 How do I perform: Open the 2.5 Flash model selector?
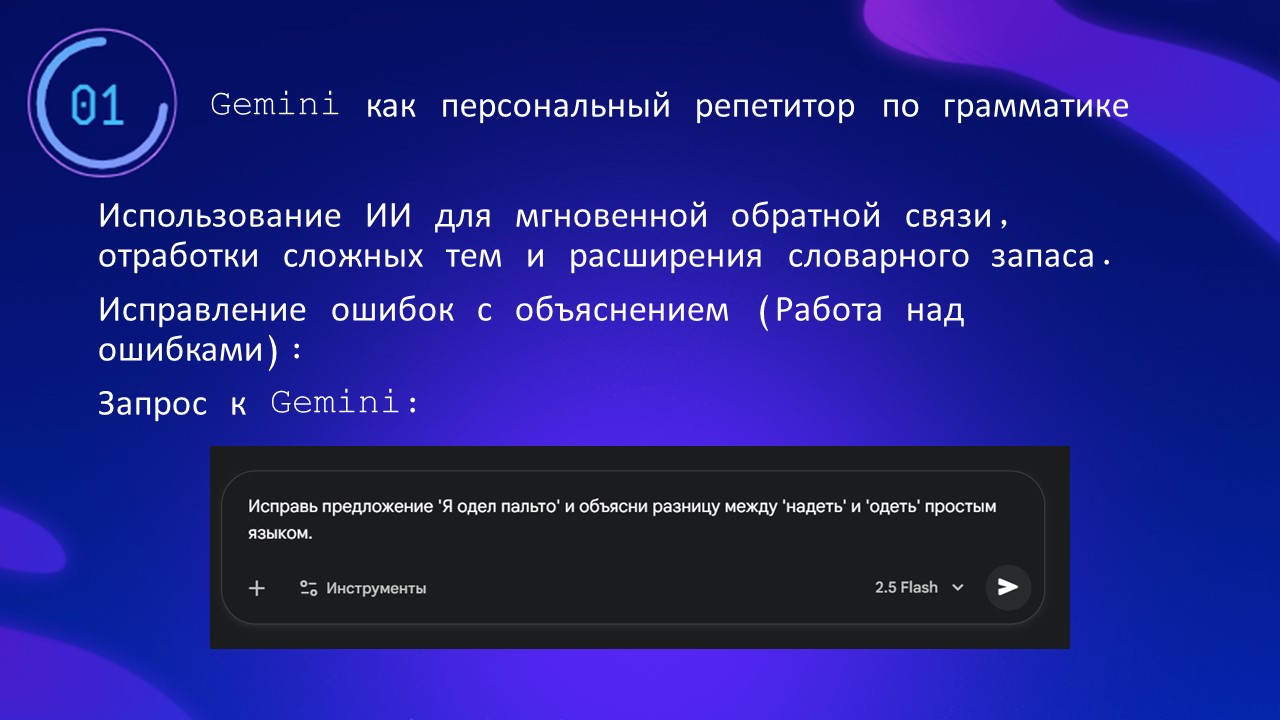point(906,587)
